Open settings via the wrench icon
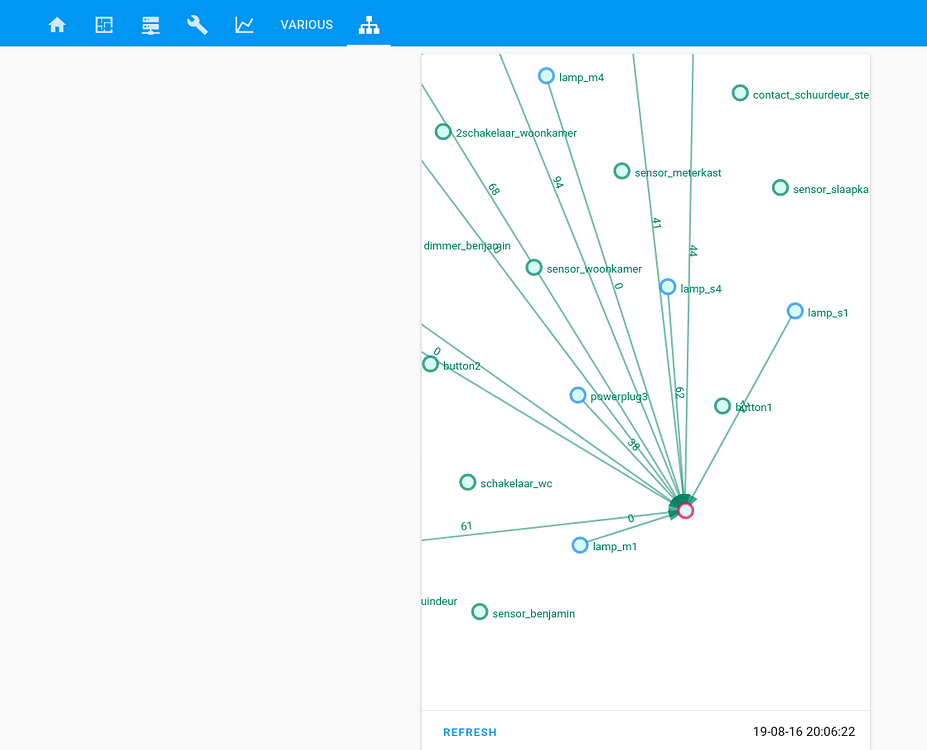Screen dimensions: 927x750 (x=197, y=24)
